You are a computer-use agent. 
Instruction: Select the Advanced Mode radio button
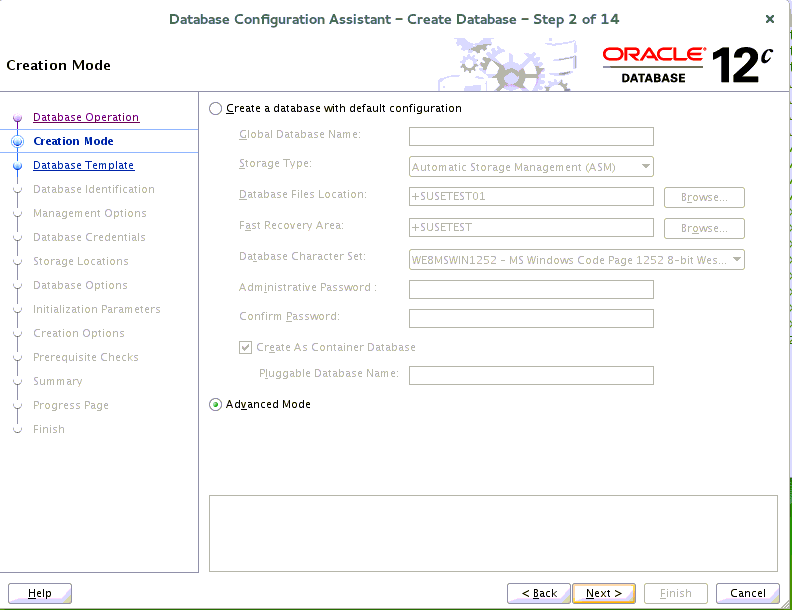[216, 405]
